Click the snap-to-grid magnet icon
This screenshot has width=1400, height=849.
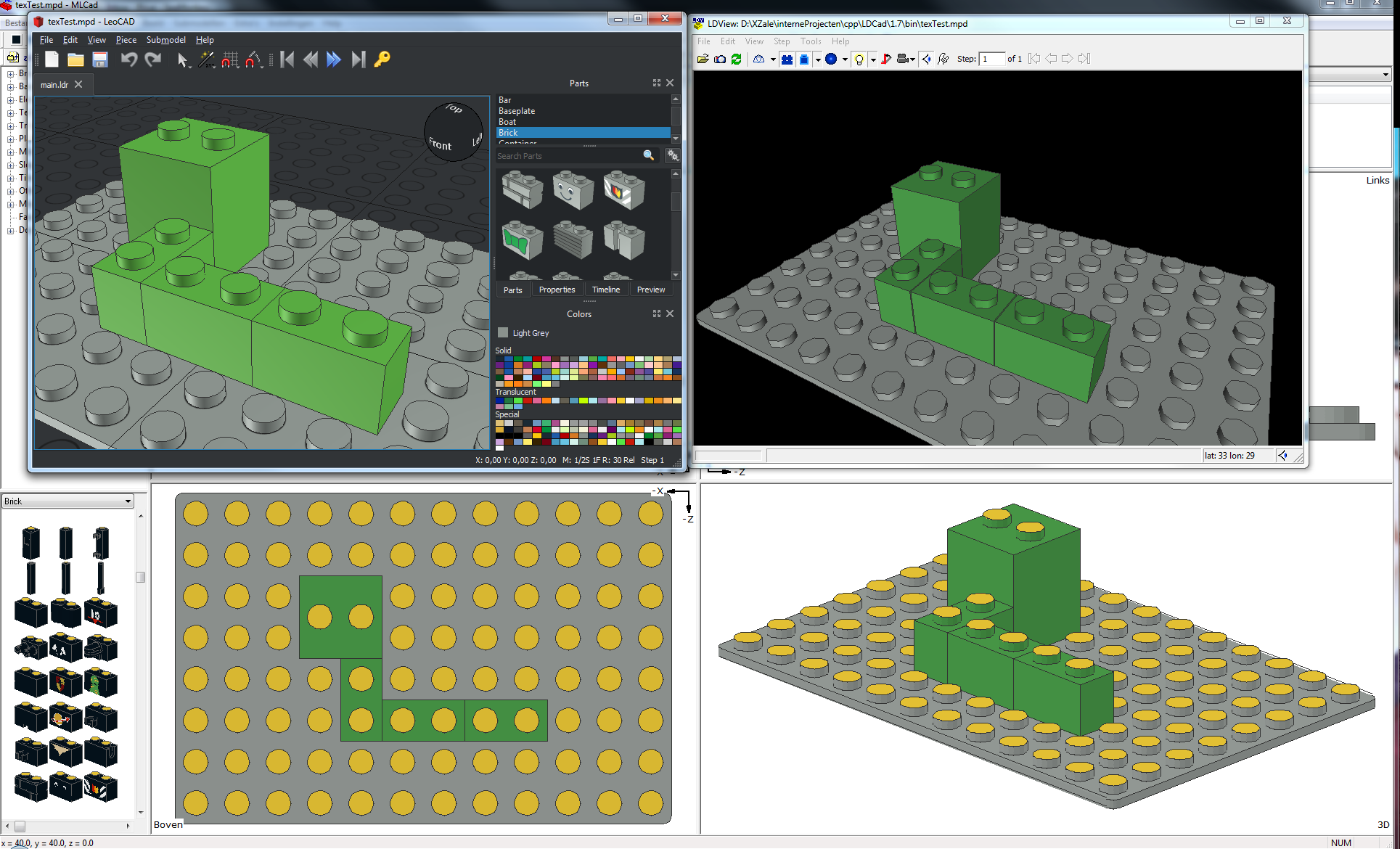[x=230, y=60]
